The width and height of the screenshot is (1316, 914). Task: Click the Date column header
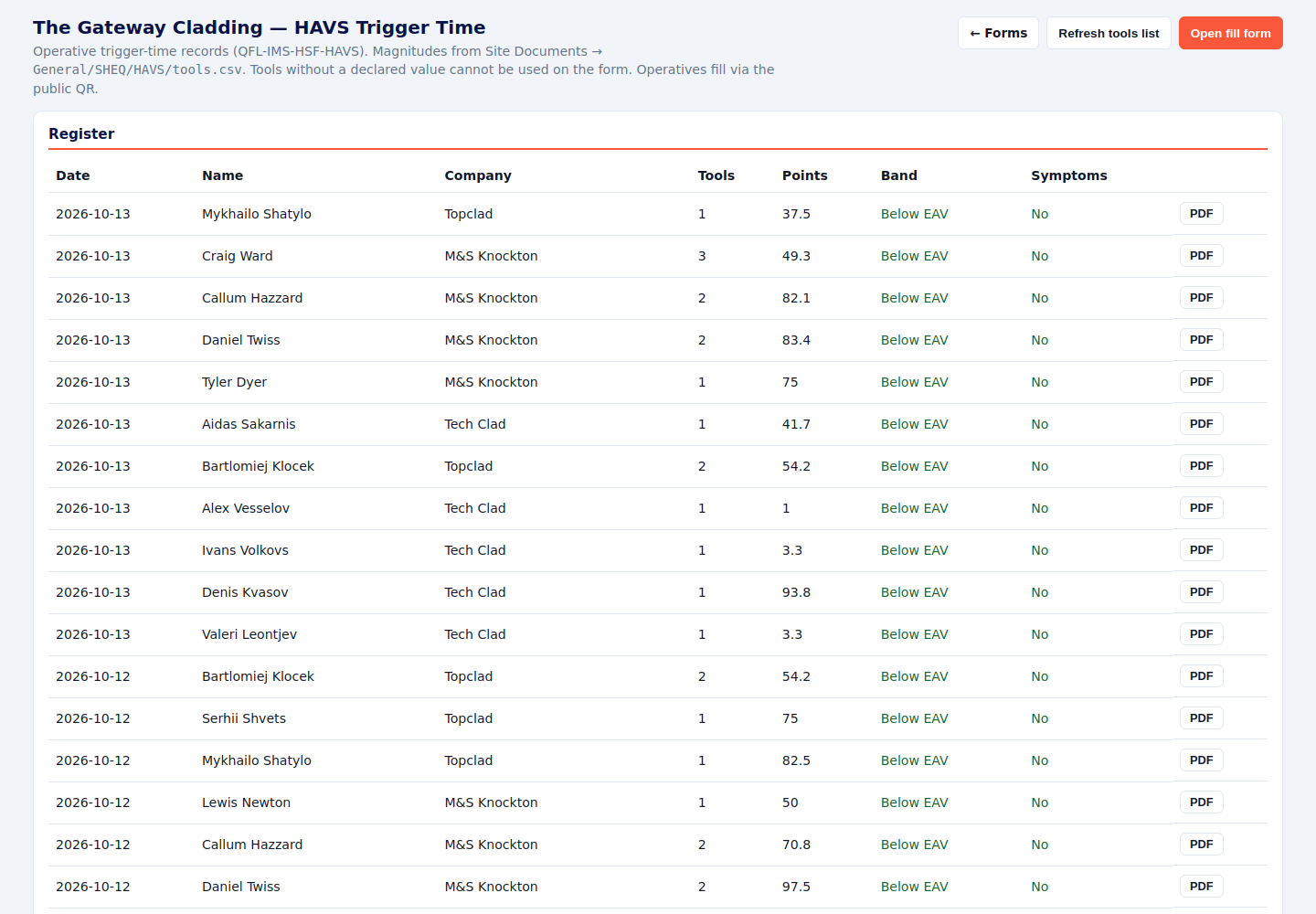click(x=73, y=175)
